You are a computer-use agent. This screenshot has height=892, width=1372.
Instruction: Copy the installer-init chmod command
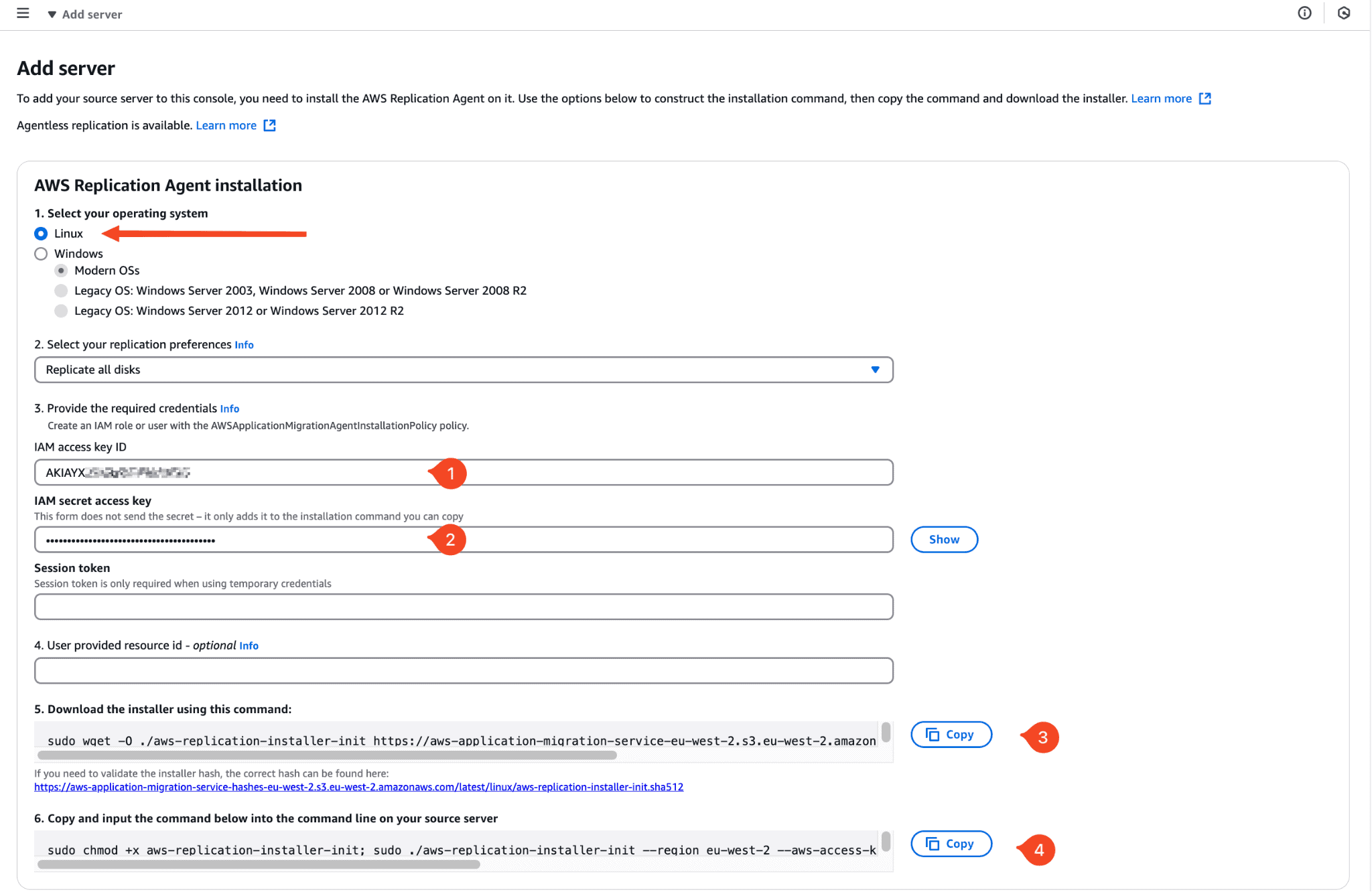(x=951, y=844)
